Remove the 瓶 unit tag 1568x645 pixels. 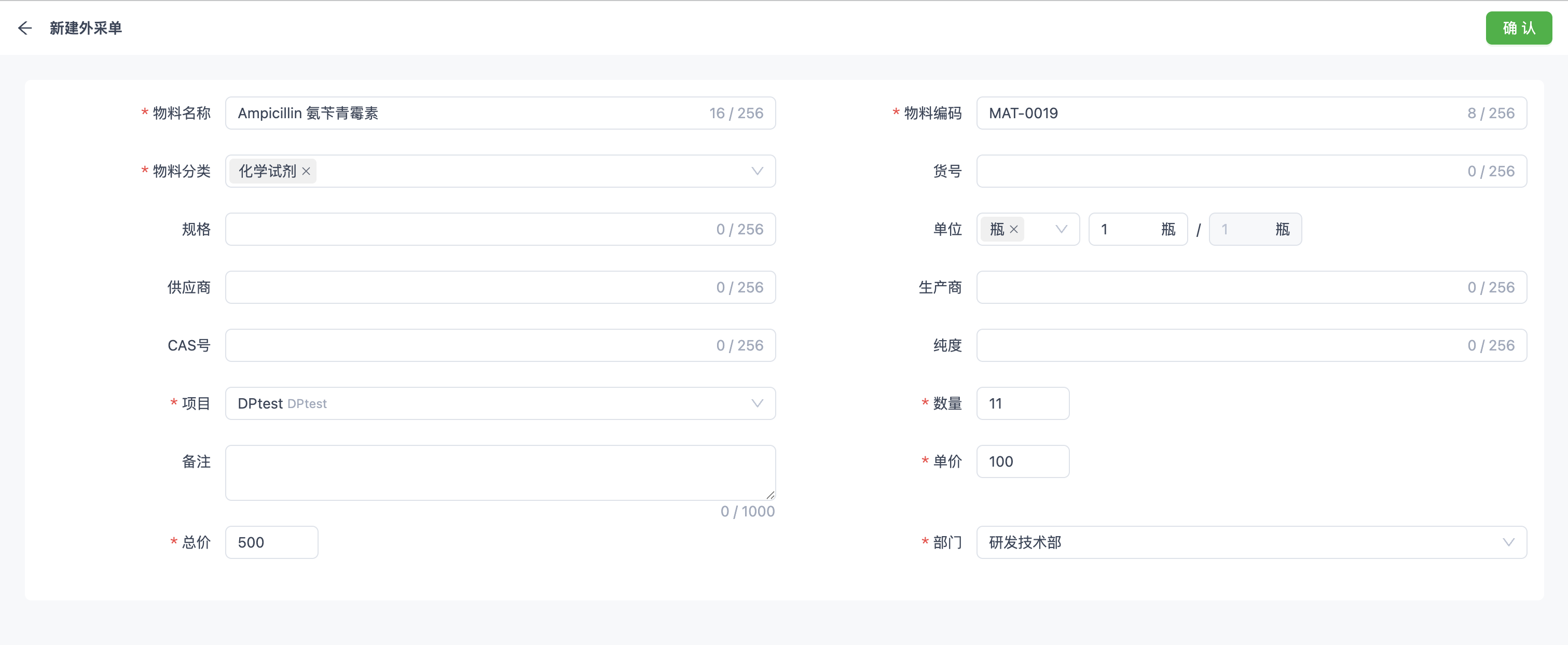1013,229
